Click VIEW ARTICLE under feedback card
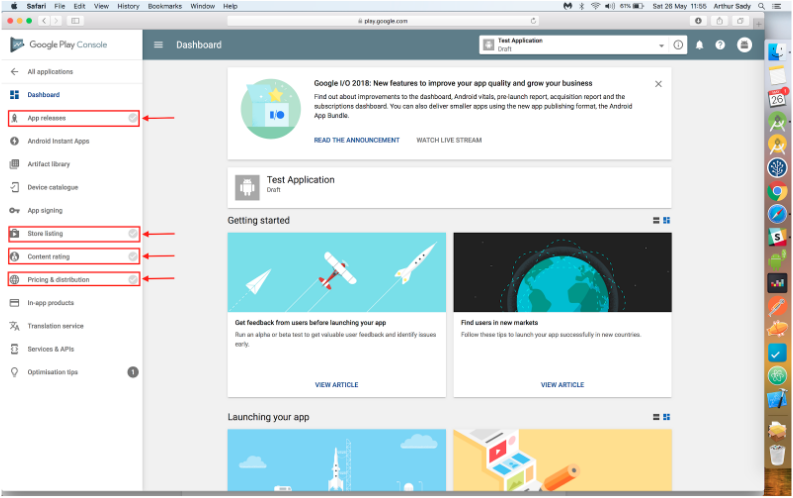Viewport: 793px width, 498px height. coord(336,385)
